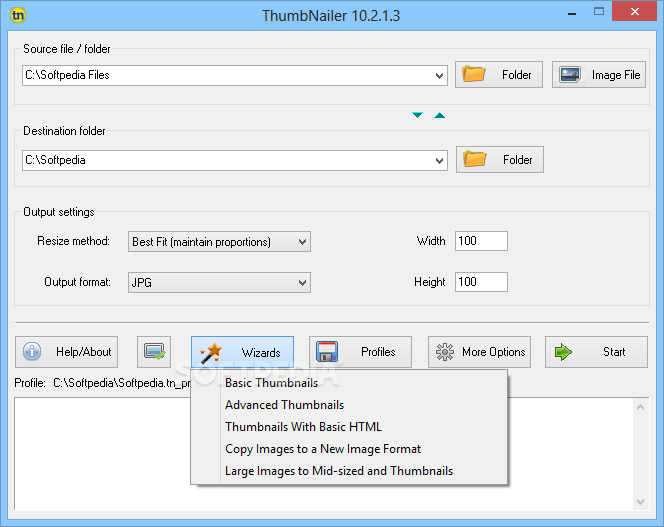Close the ThumbNailer window

coord(635,12)
